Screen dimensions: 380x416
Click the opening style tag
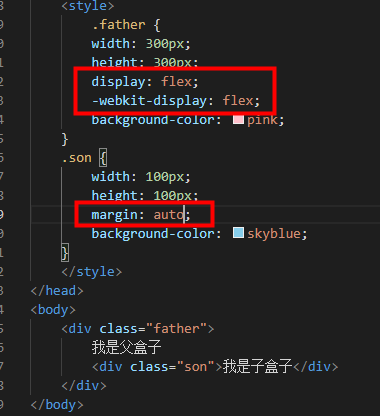[x=88, y=6]
